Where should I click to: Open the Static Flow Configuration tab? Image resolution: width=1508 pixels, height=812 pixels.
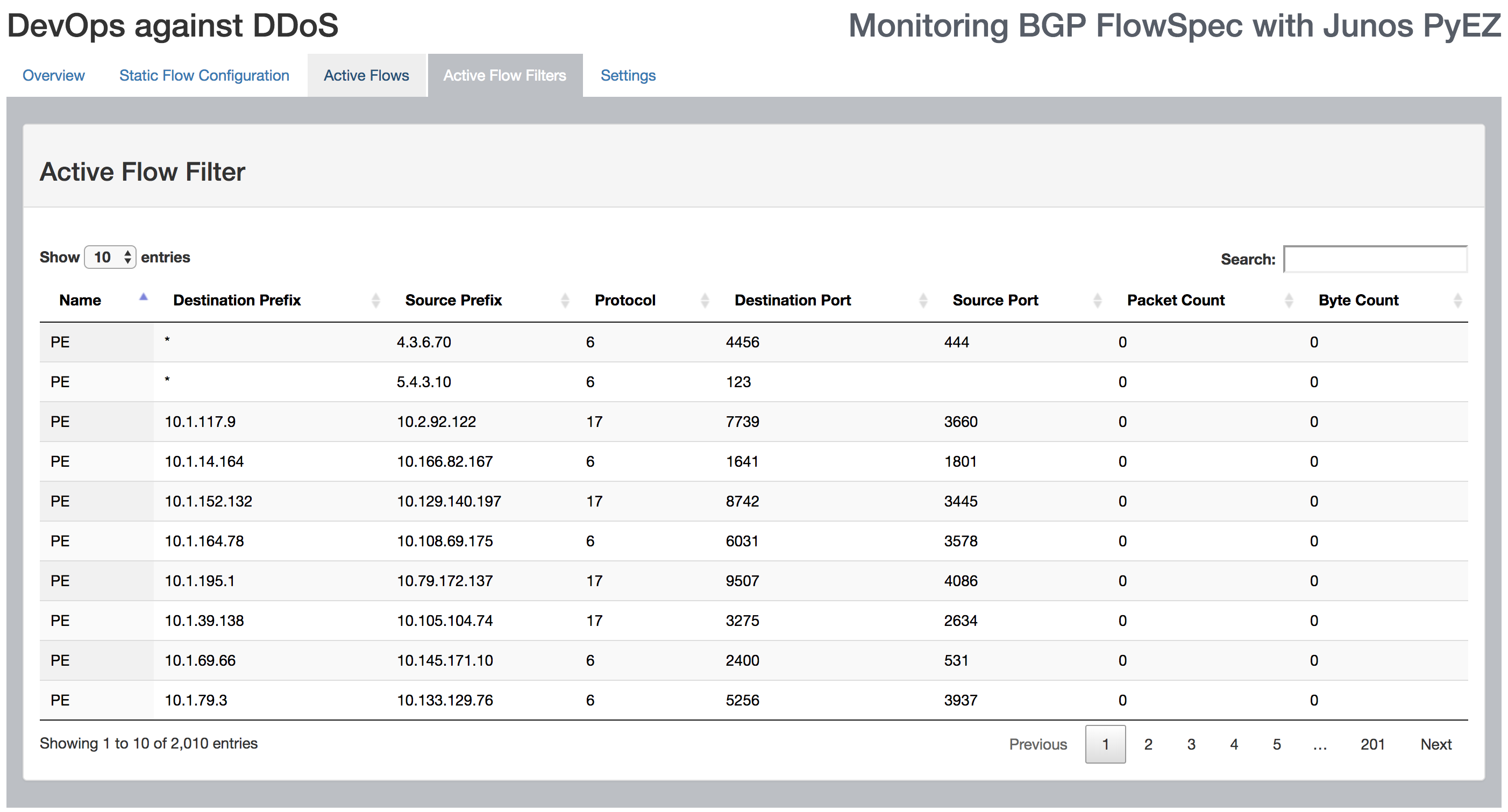click(x=204, y=75)
